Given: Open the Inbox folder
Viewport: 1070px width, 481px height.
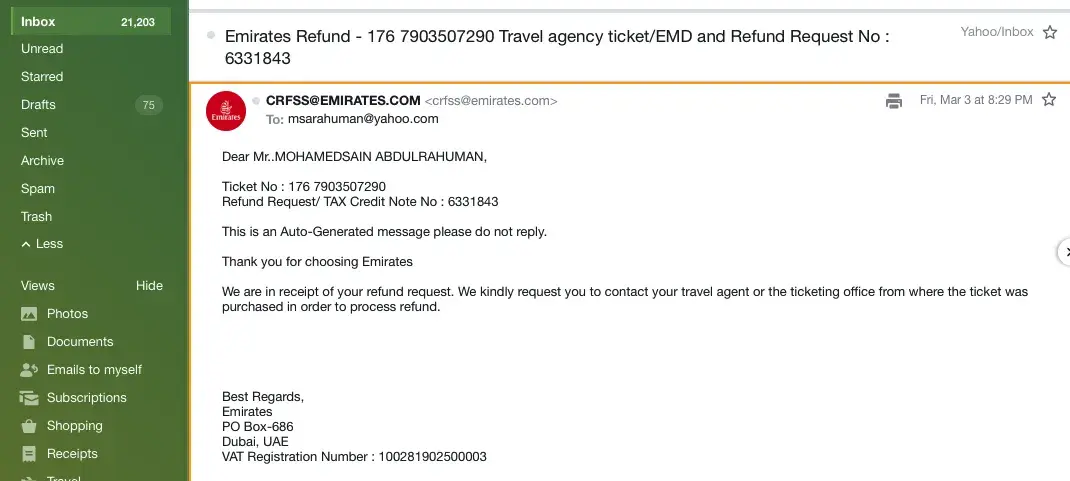Looking at the screenshot, I should coord(39,21).
